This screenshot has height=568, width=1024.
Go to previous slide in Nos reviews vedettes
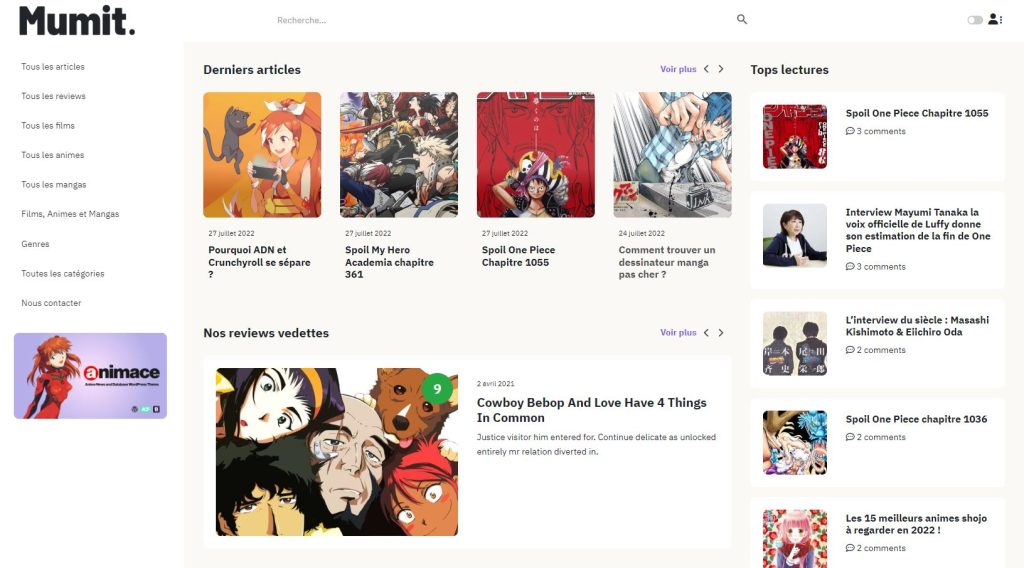point(706,333)
